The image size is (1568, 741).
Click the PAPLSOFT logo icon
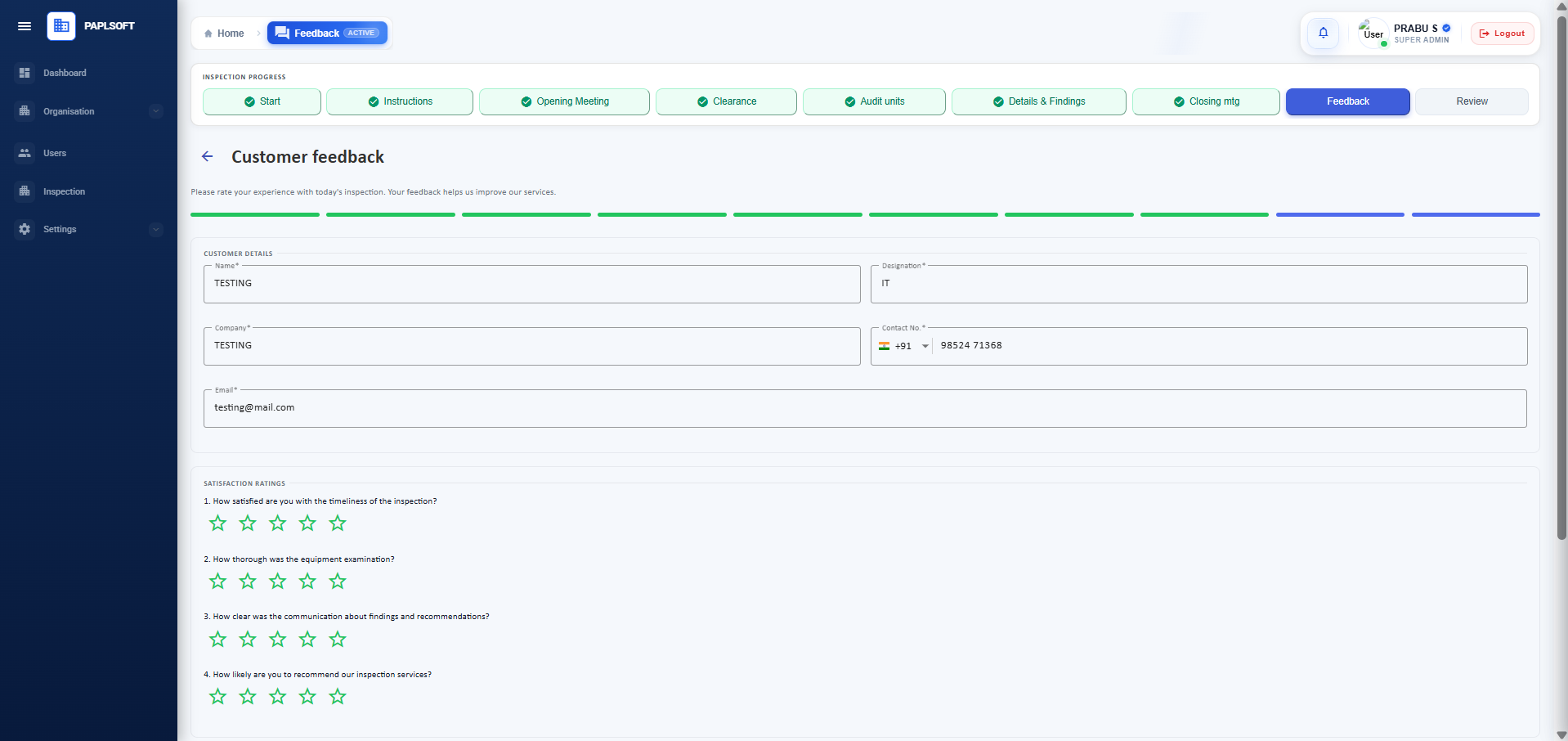[x=61, y=26]
